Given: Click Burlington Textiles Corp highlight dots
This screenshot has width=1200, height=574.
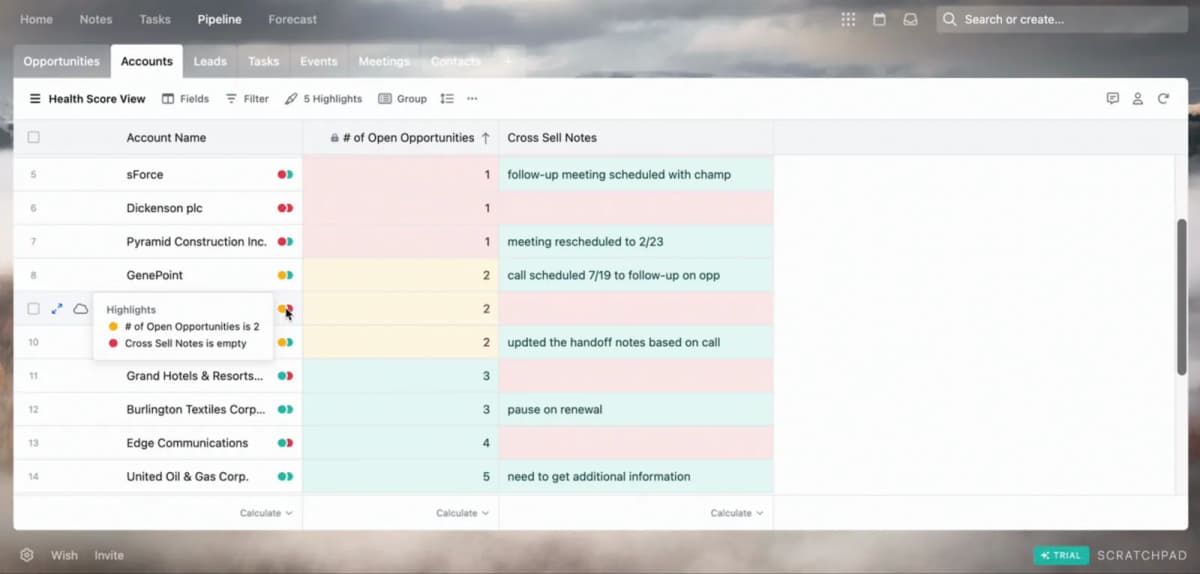Looking at the screenshot, I should (285, 410).
